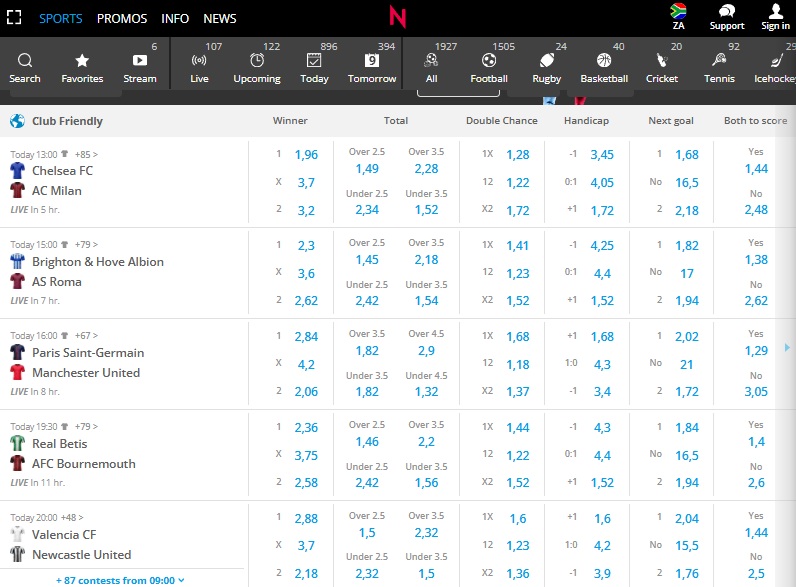
Task: Show Tomorrow's events calendar icon
Action: pos(372,60)
